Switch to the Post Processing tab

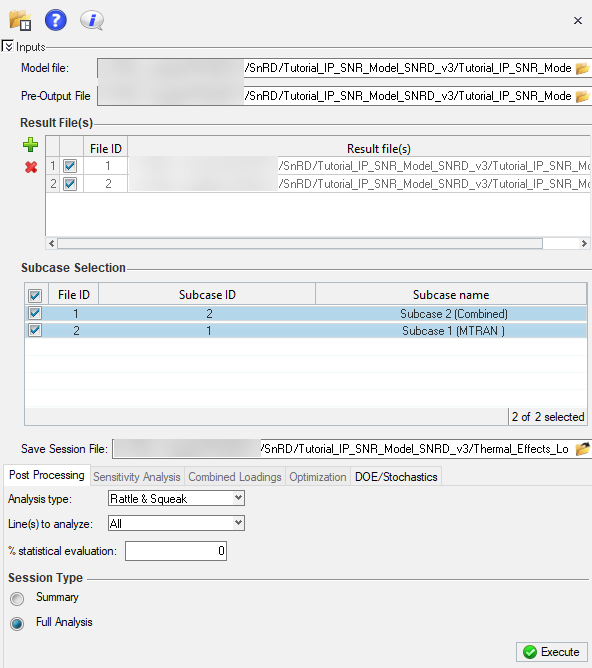[47, 475]
